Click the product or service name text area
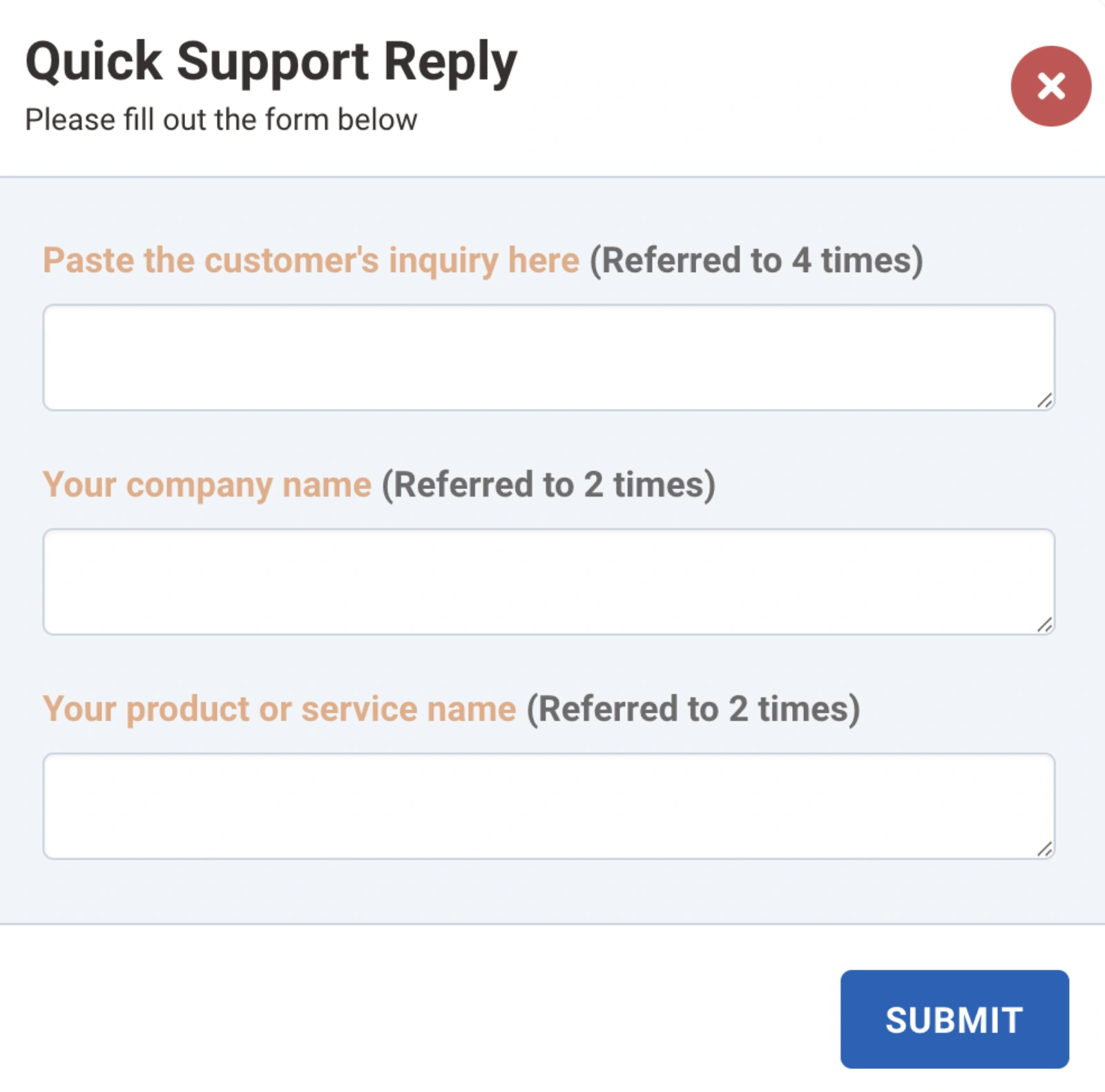 coord(549,805)
